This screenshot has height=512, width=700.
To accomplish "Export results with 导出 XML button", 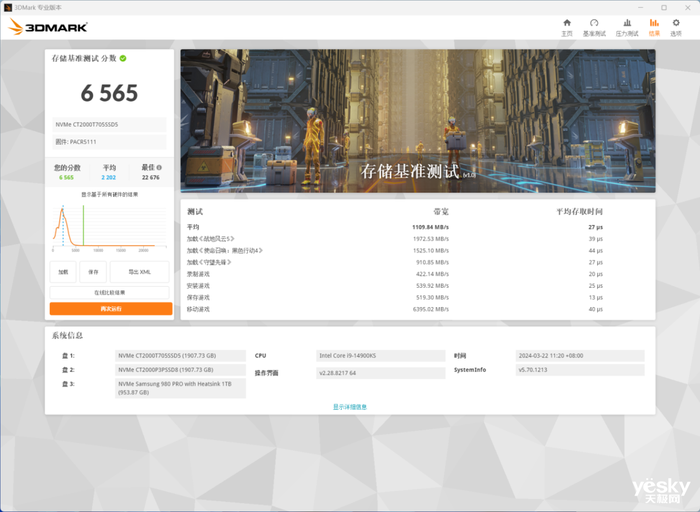I will tap(139, 272).
